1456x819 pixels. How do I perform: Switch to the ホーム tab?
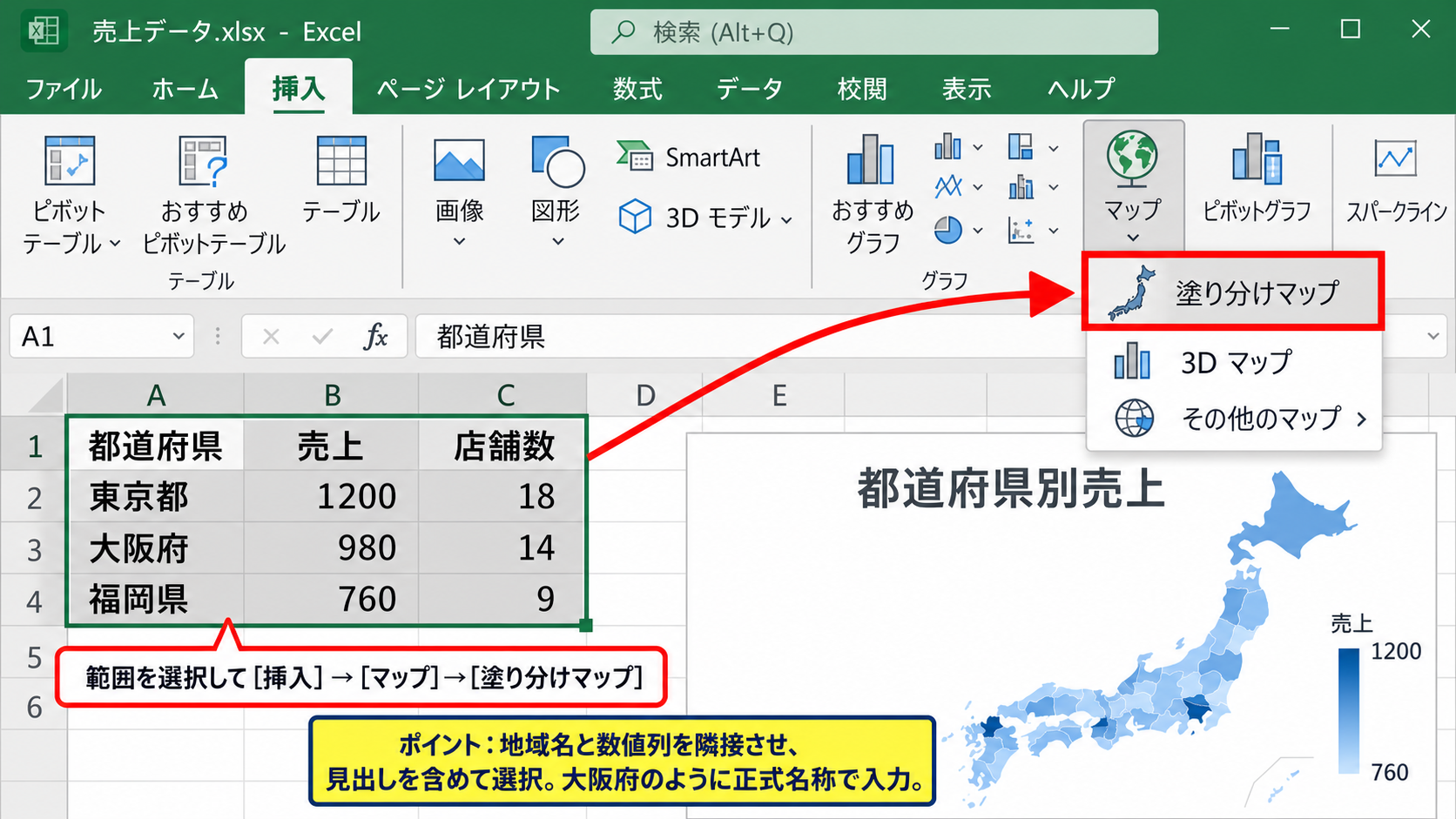coord(185,89)
